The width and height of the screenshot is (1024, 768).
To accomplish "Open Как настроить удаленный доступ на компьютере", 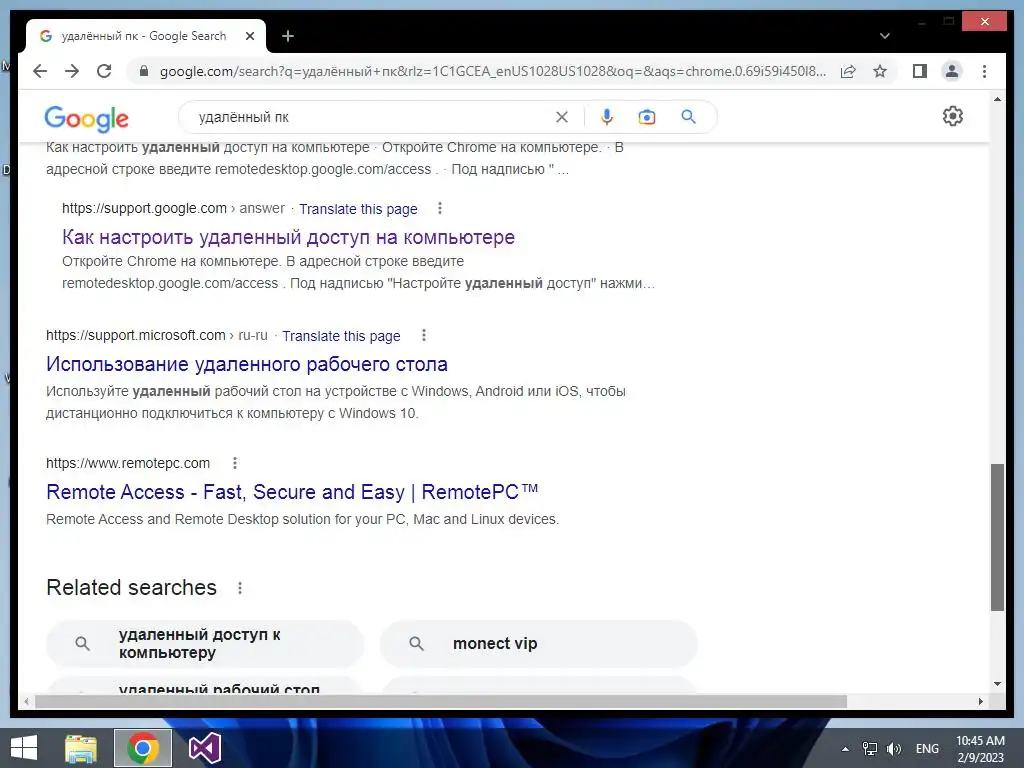I will (x=288, y=237).
